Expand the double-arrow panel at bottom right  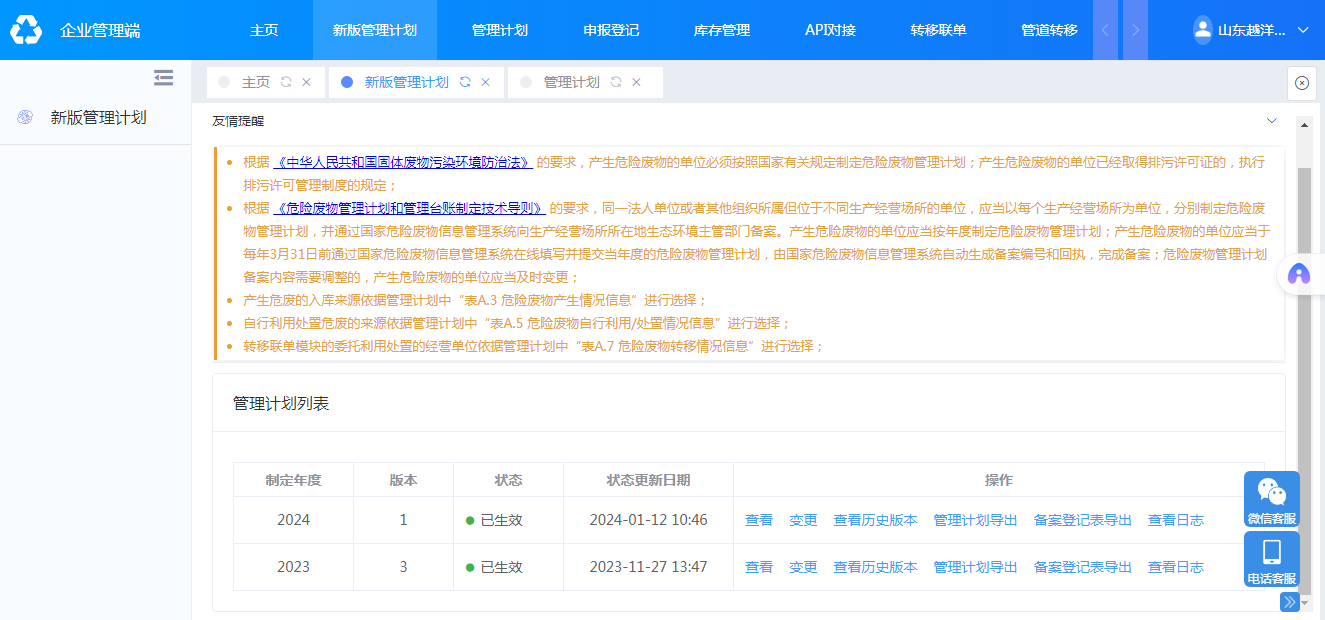1289,602
